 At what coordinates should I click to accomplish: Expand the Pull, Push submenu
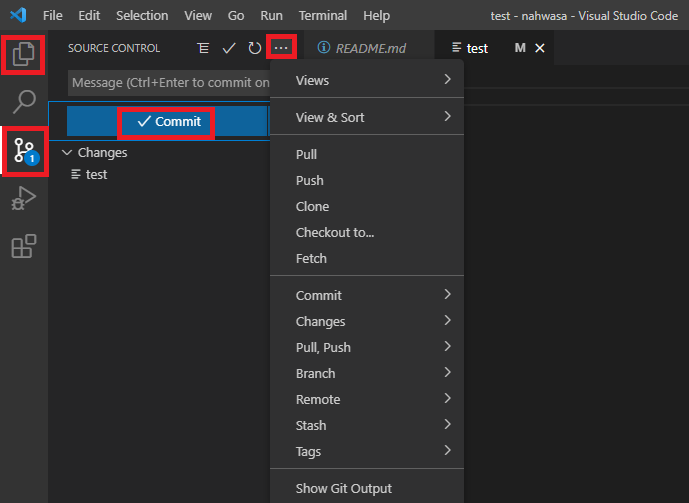tap(367, 347)
